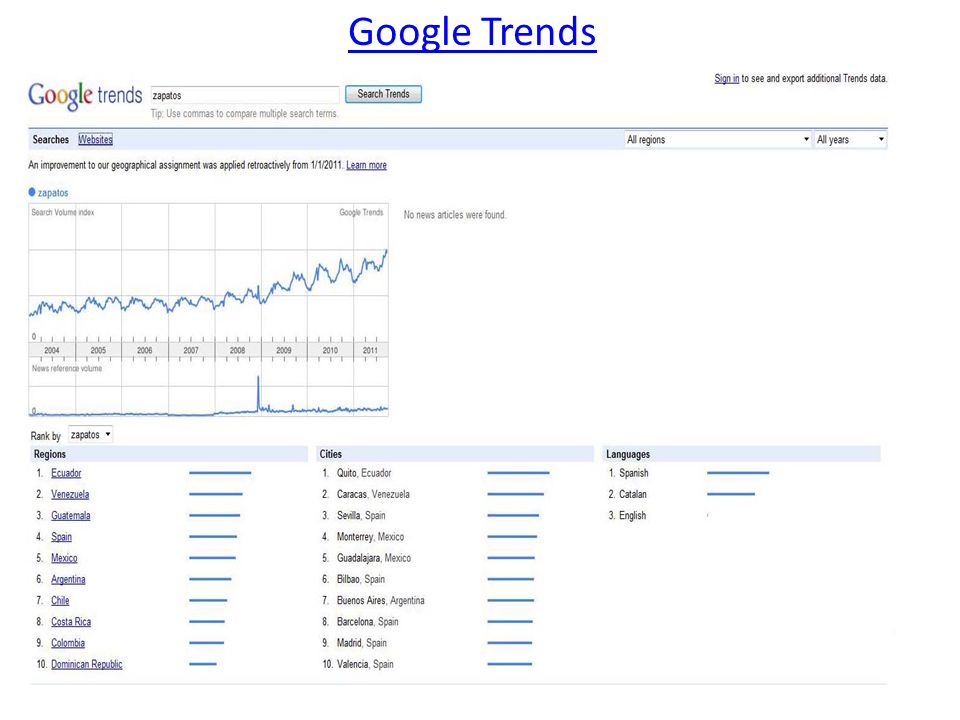Follow the Sign in link

pyautogui.click(x=726, y=78)
